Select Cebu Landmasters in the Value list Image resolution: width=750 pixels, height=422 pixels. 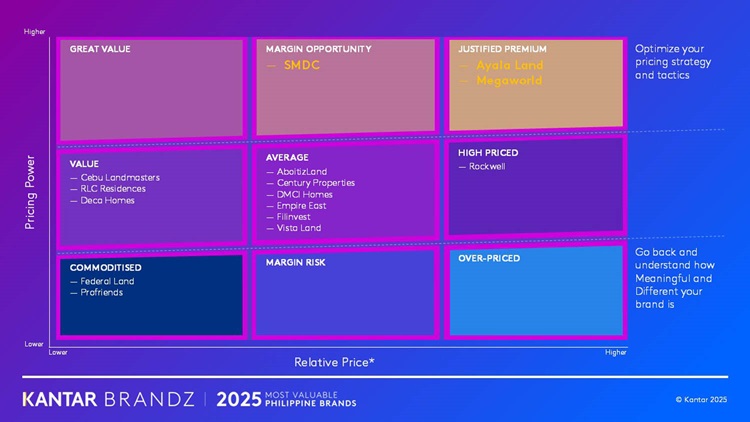pyautogui.click(x=120, y=178)
